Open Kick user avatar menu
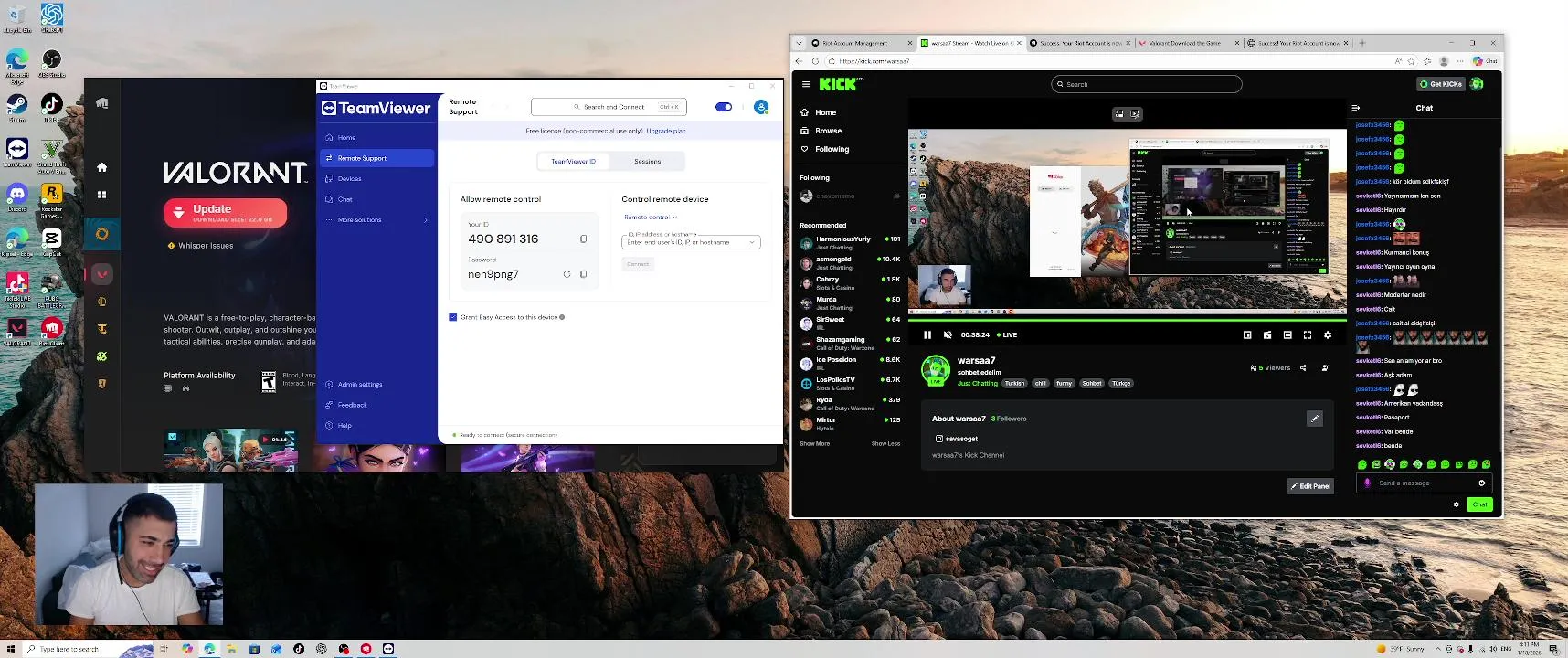 pos(1477,84)
